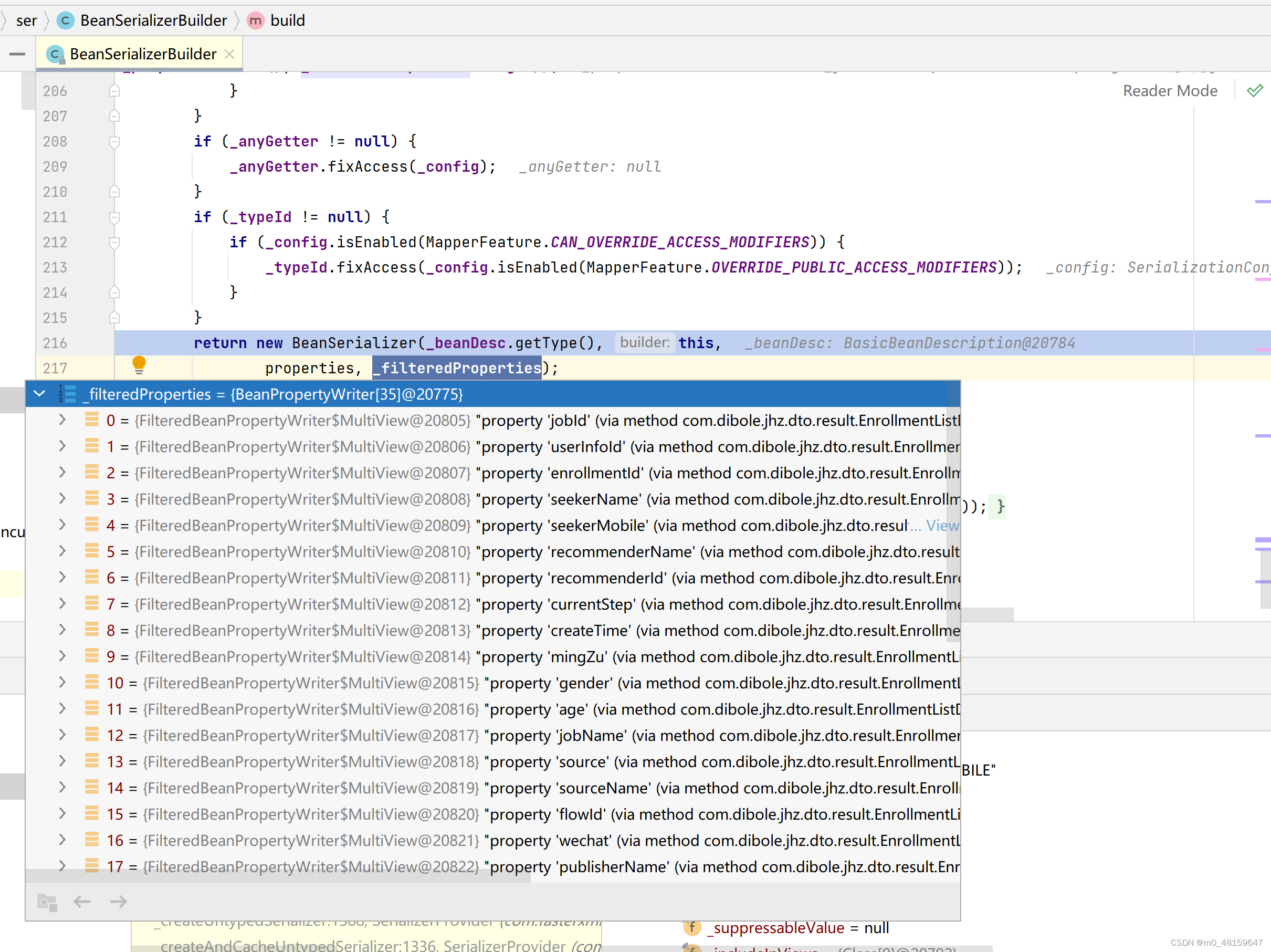
Task: Collapse the _filteredProperties root node
Action: [x=40, y=394]
